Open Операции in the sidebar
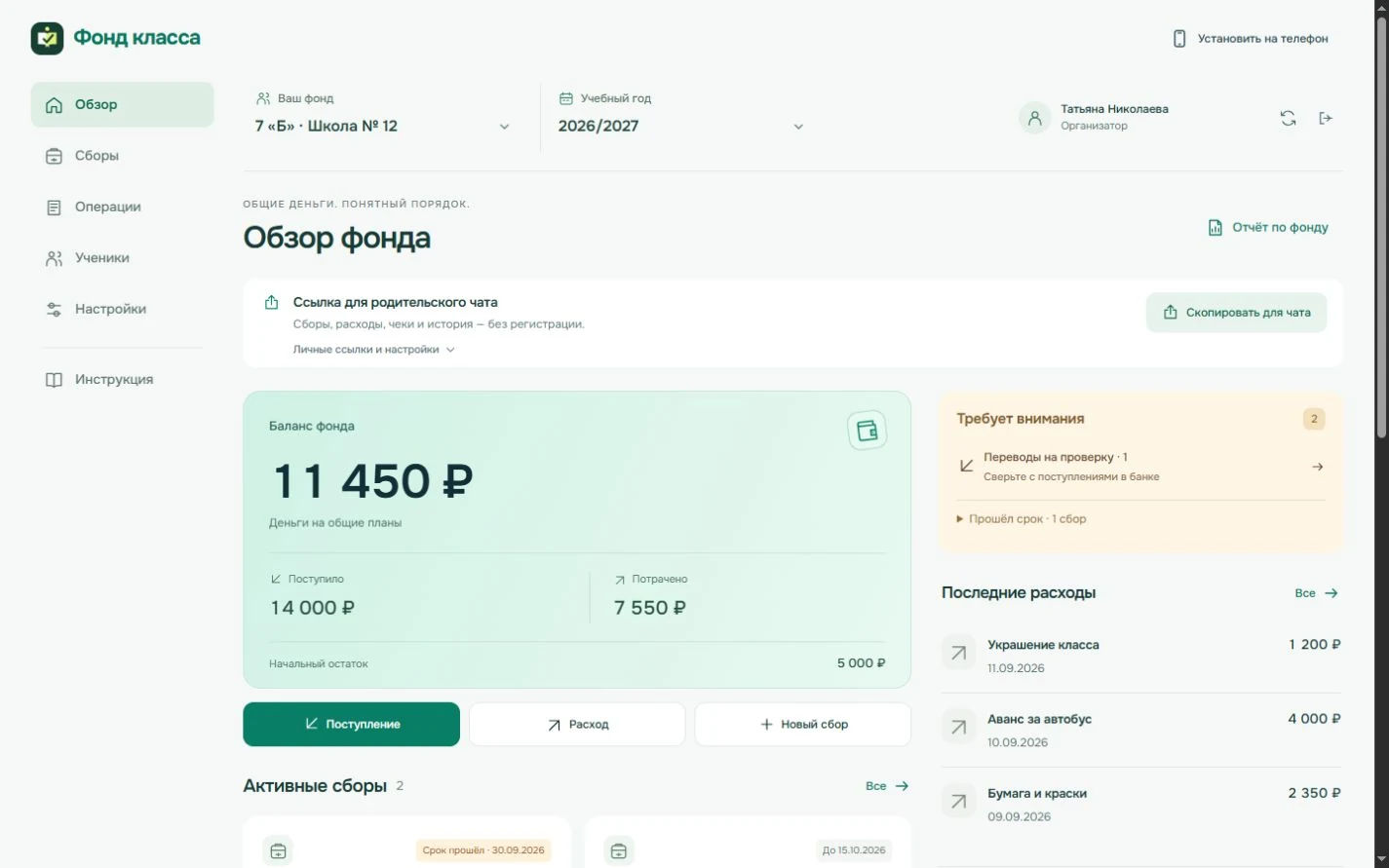Screen dimensions: 1389x868 (x=122, y=207)
